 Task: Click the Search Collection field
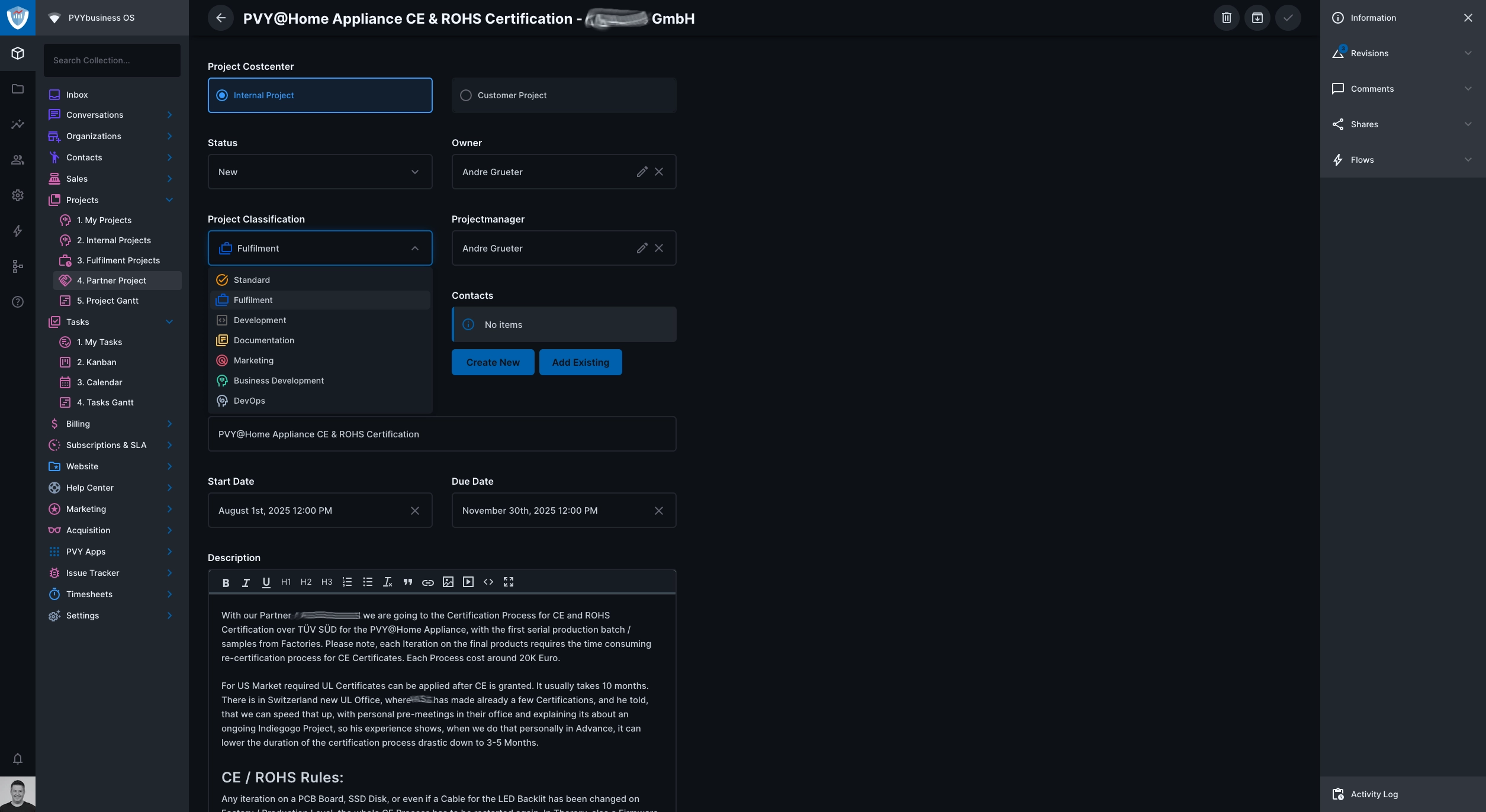112,60
